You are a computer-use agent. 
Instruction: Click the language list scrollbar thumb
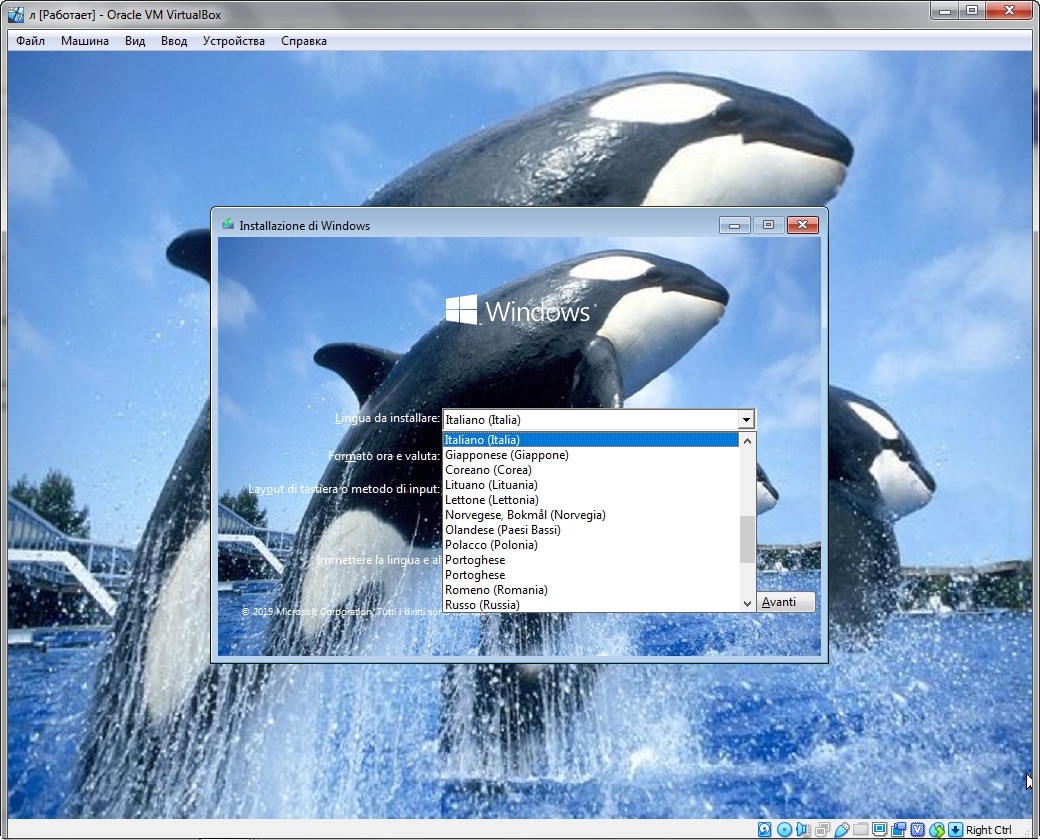747,540
